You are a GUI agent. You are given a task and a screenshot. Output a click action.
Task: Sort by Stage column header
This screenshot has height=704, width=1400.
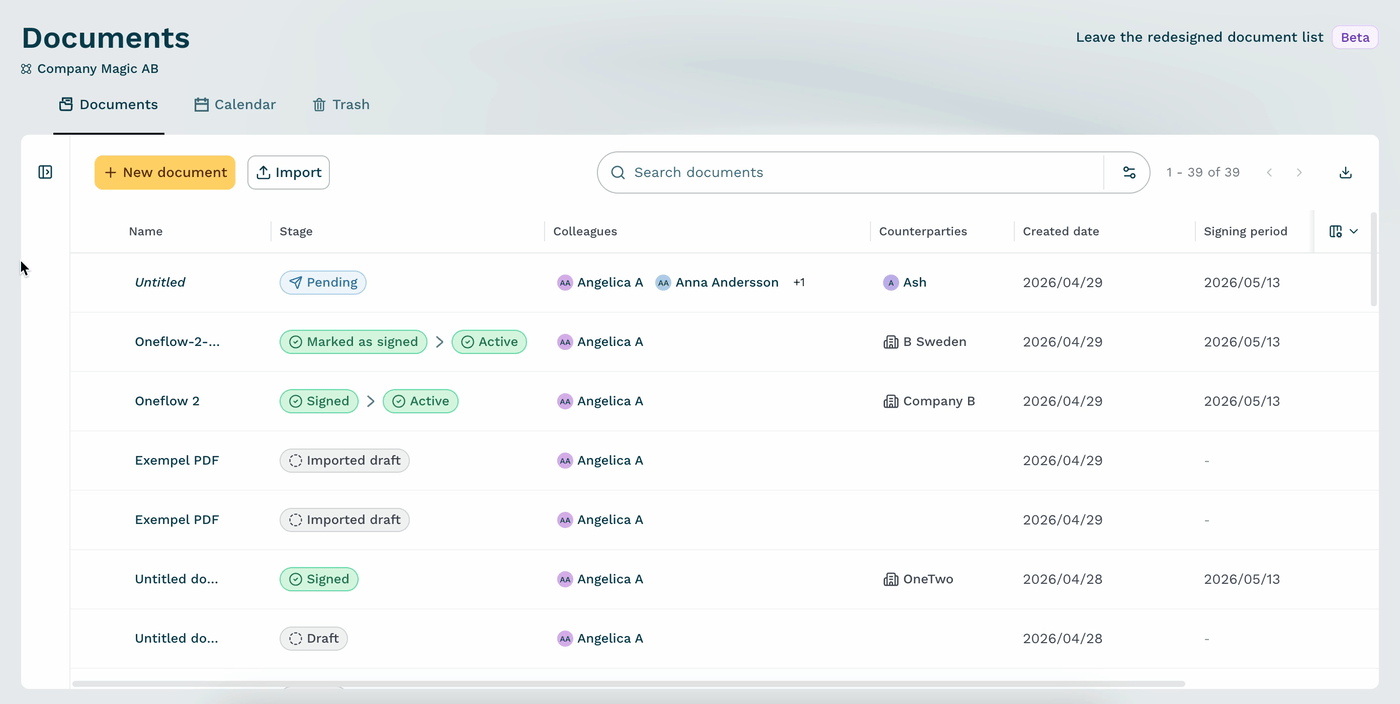pyautogui.click(x=296, y=231)
